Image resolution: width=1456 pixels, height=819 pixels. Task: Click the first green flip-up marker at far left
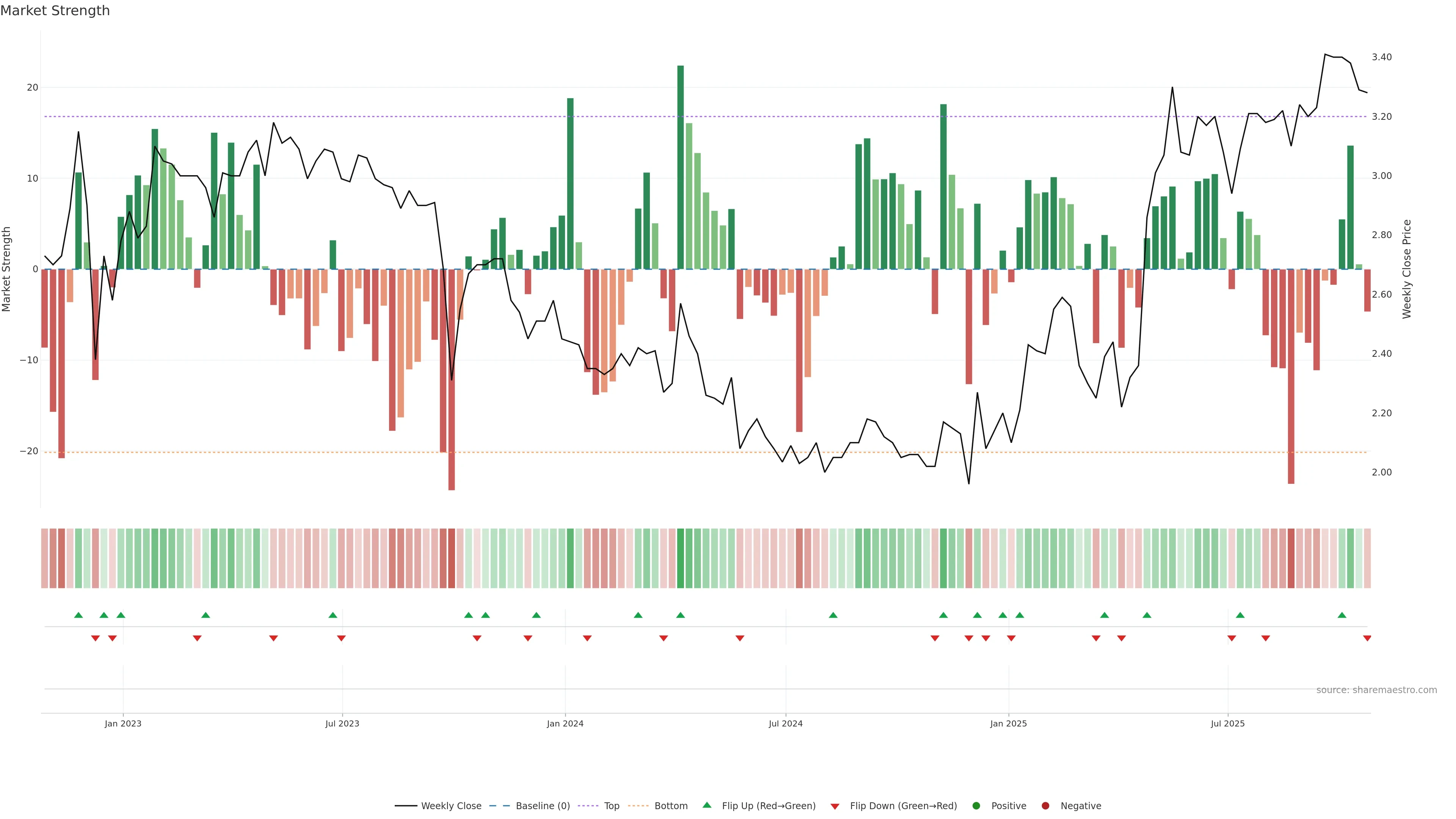pyautogui.click(x=78, y=615)
